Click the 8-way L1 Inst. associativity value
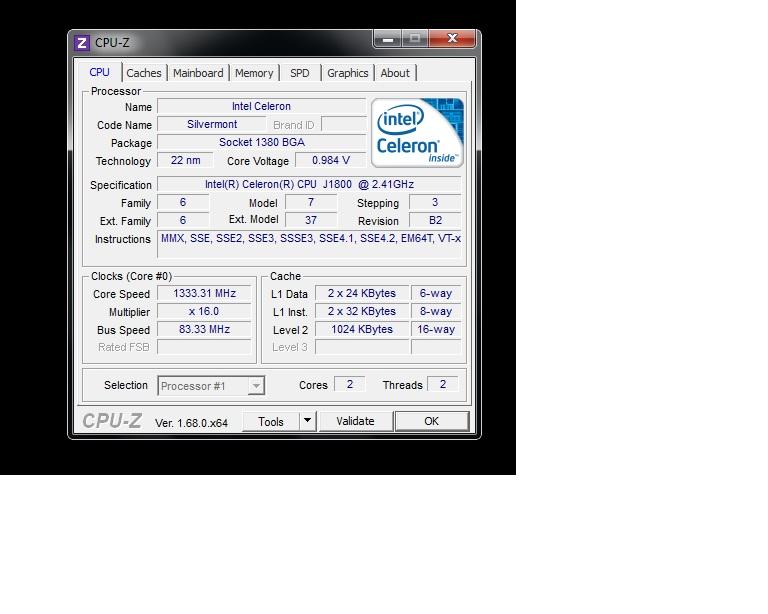 click(x=436, y=311)
